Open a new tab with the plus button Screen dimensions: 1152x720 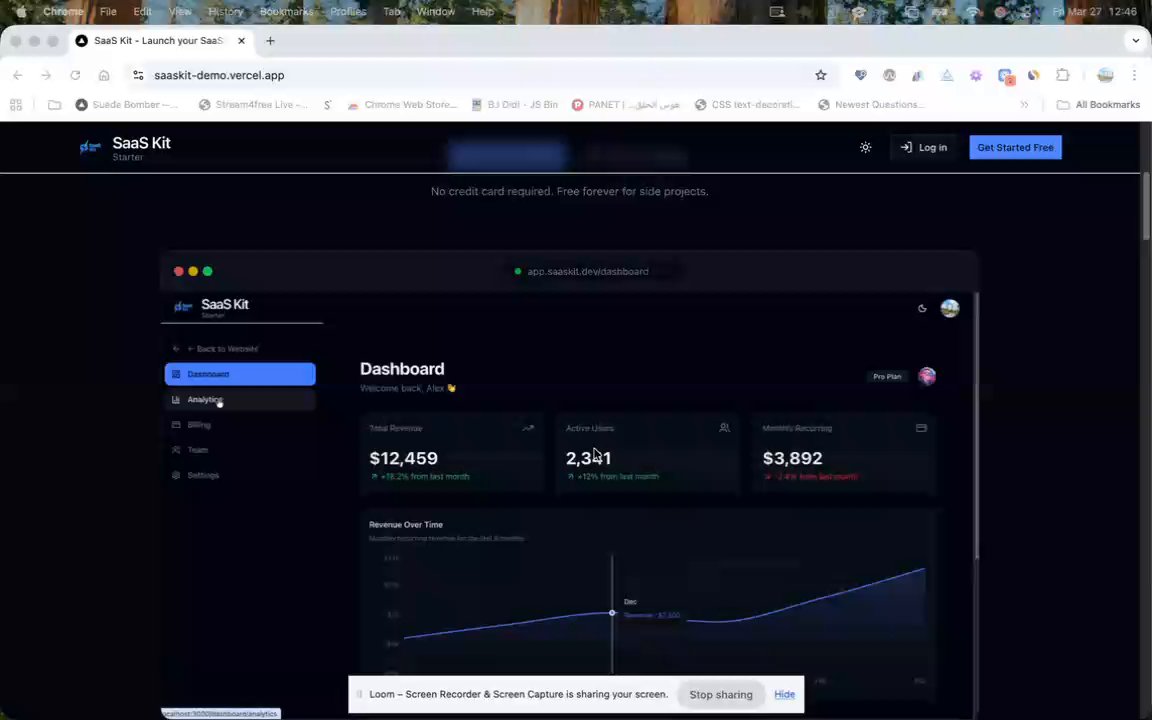pos(270,41)
